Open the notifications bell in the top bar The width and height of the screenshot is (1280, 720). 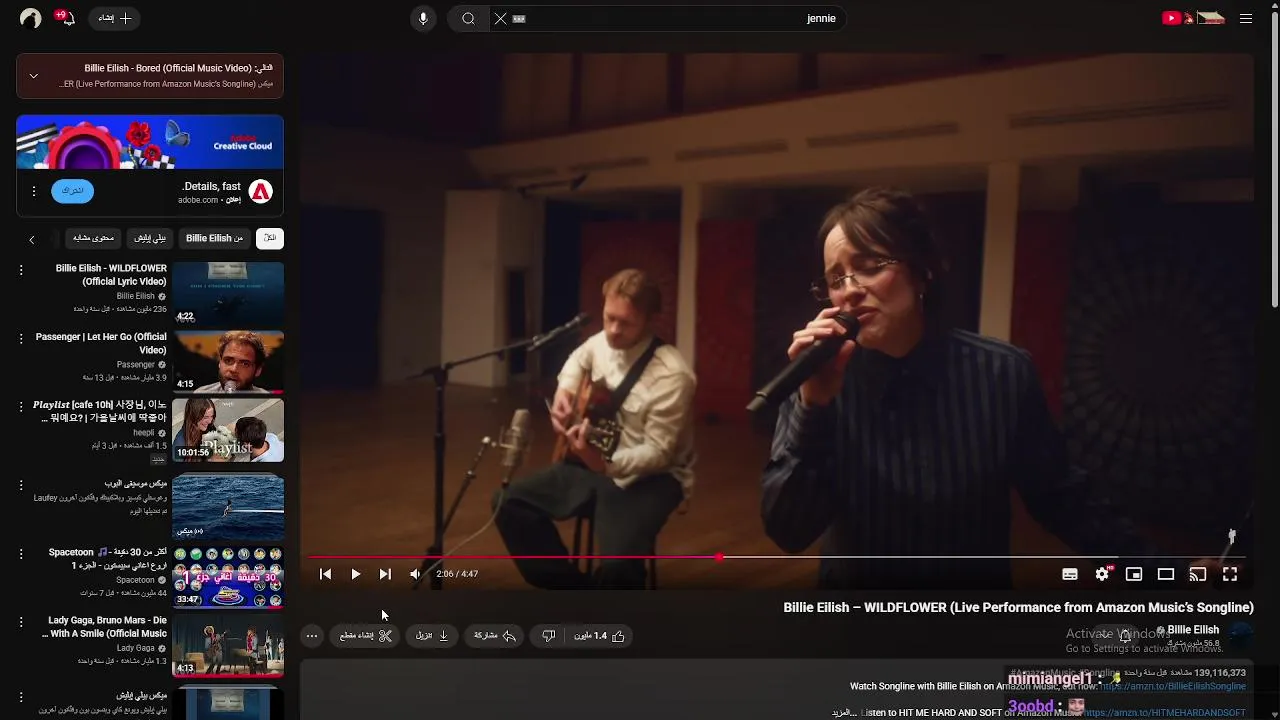66,17
